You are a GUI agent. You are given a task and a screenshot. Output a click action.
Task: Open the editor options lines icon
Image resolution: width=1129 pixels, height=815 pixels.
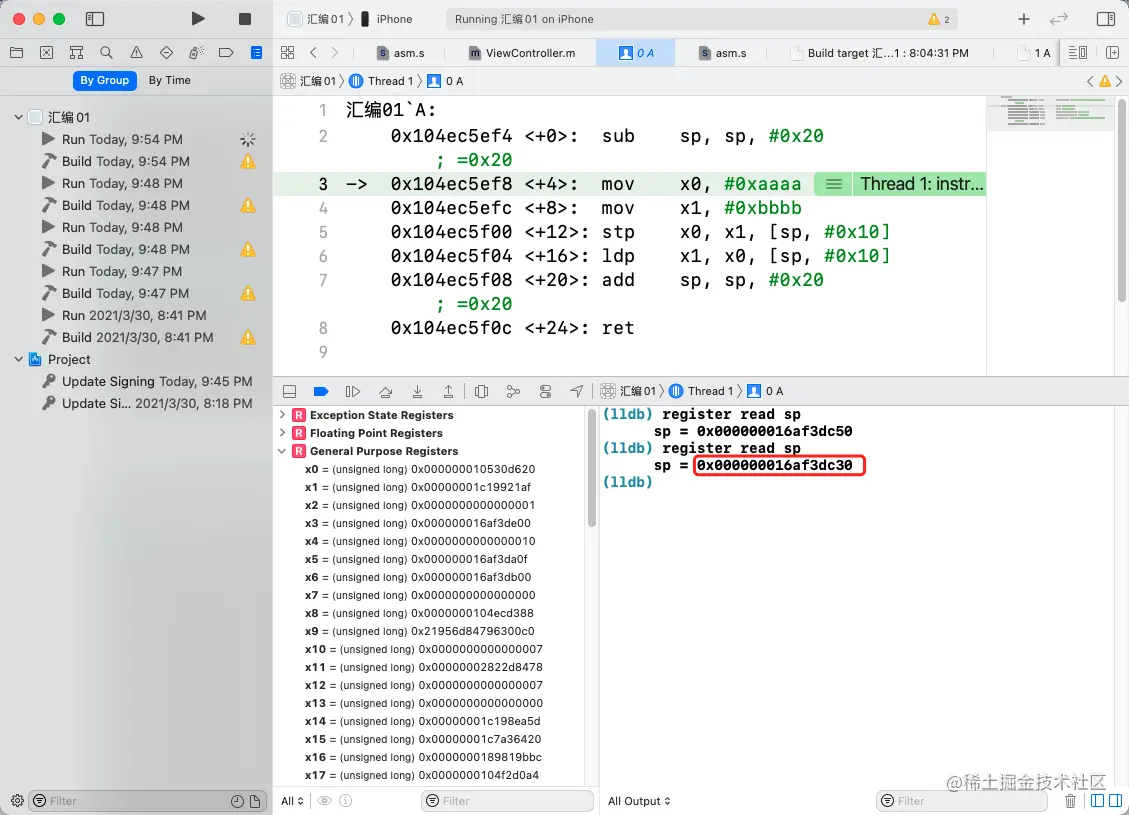click(x=1077, y=53)
